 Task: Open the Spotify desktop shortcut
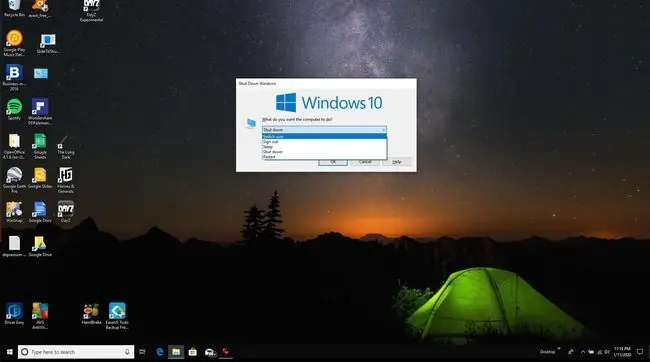click(x=14, y=110)
